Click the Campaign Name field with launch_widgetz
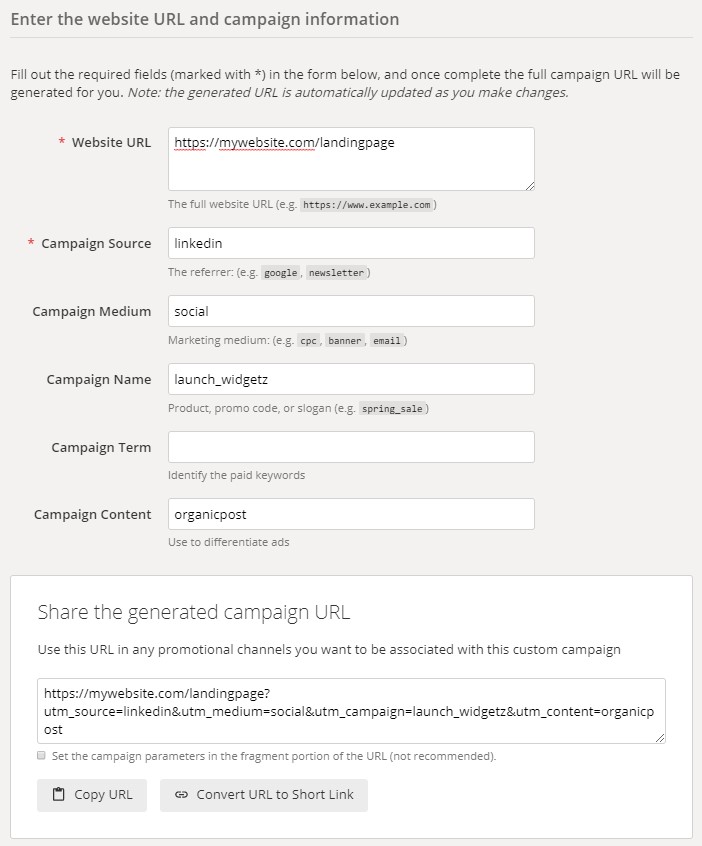Viewport: 702px width, 846px height. tap(351, 379)
